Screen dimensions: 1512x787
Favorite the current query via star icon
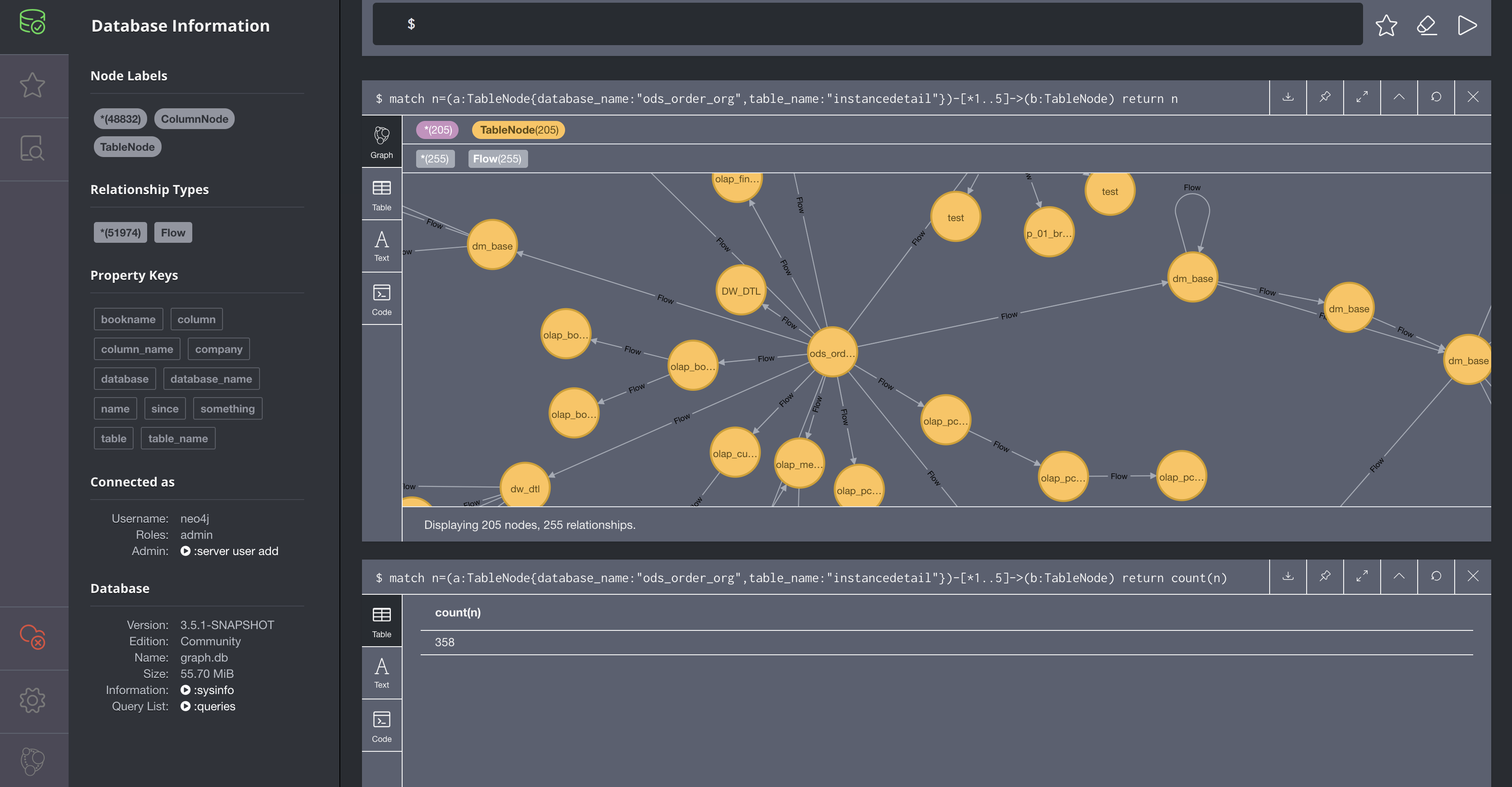1387,25
